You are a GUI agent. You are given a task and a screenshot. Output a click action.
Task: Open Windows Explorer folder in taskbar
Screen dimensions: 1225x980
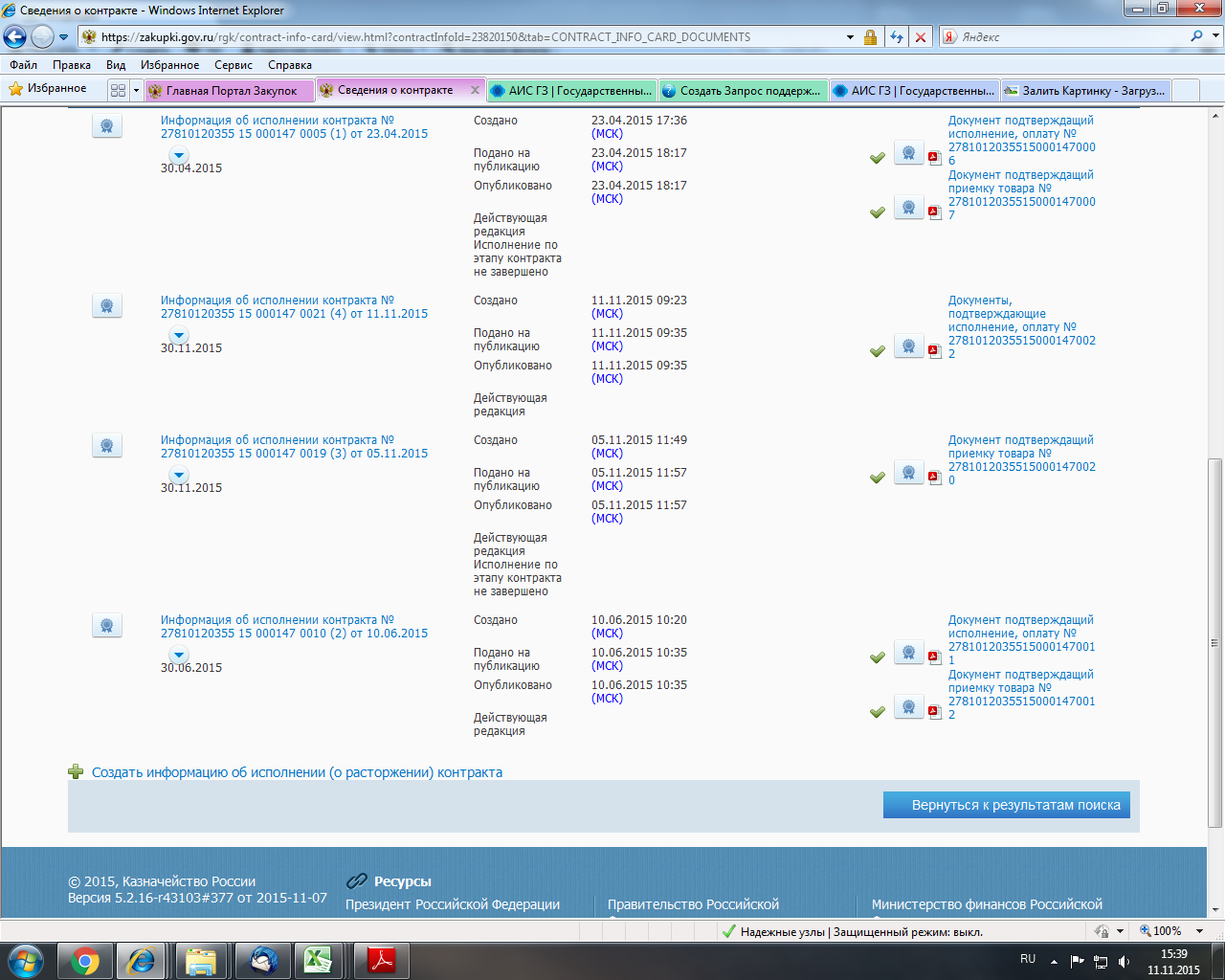click(201, 960)
